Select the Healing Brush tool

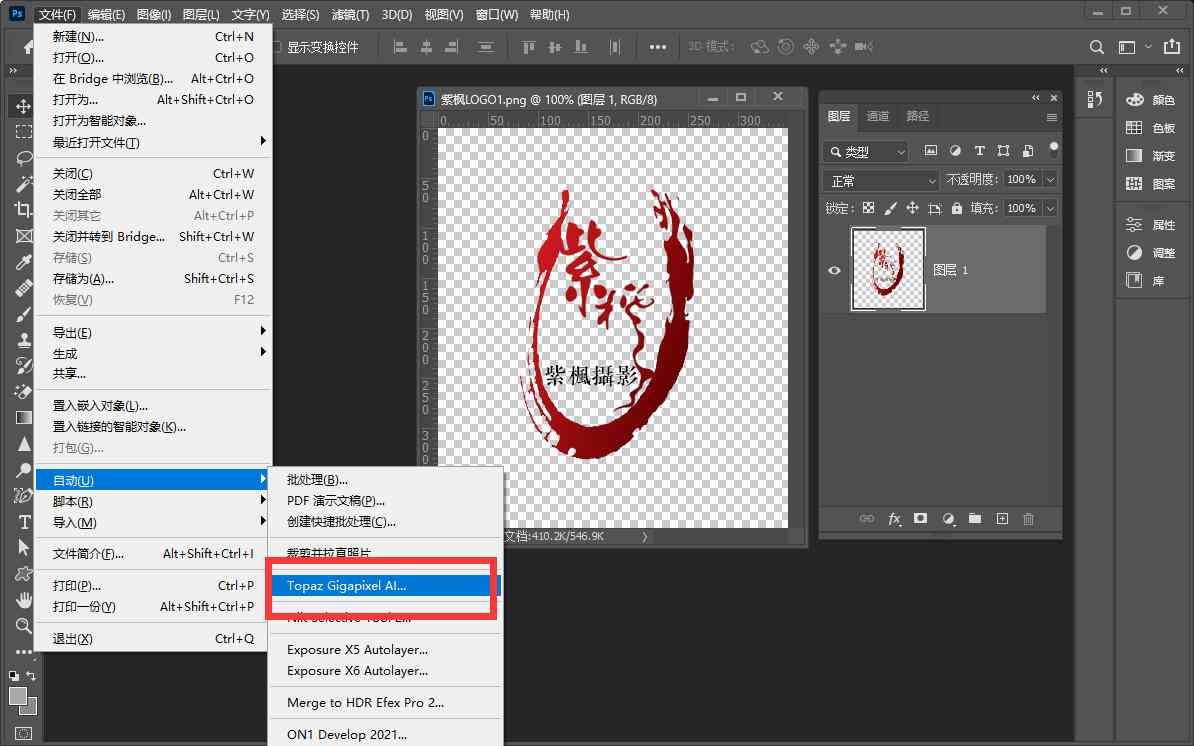coord(24,288)
